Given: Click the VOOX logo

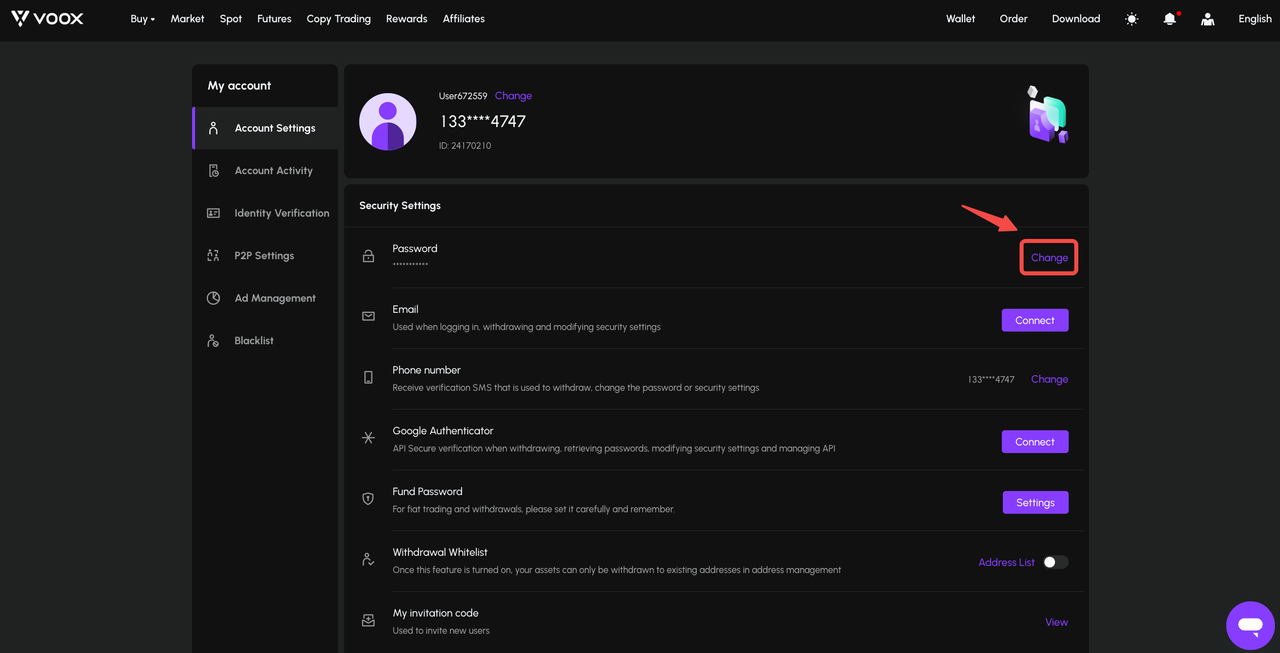Looking at the screenshot, I should coord(47,19).
